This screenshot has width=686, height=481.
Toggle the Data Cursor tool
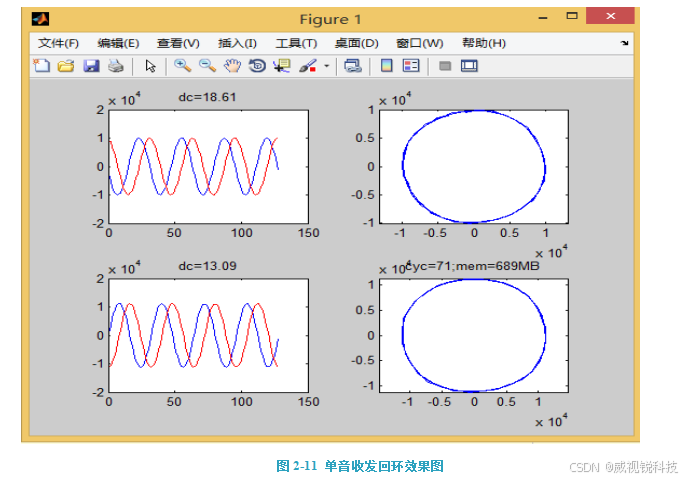pos(281,66)
